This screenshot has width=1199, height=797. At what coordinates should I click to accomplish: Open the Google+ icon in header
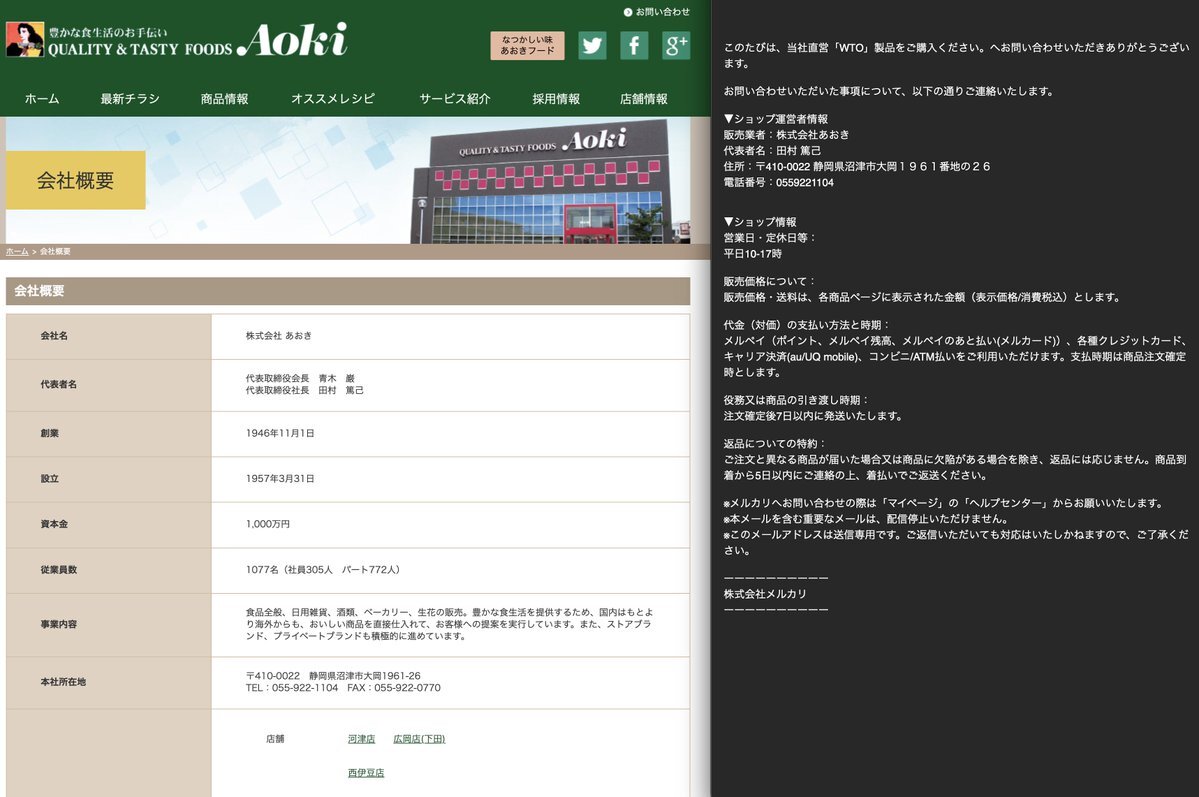[676, 46]
